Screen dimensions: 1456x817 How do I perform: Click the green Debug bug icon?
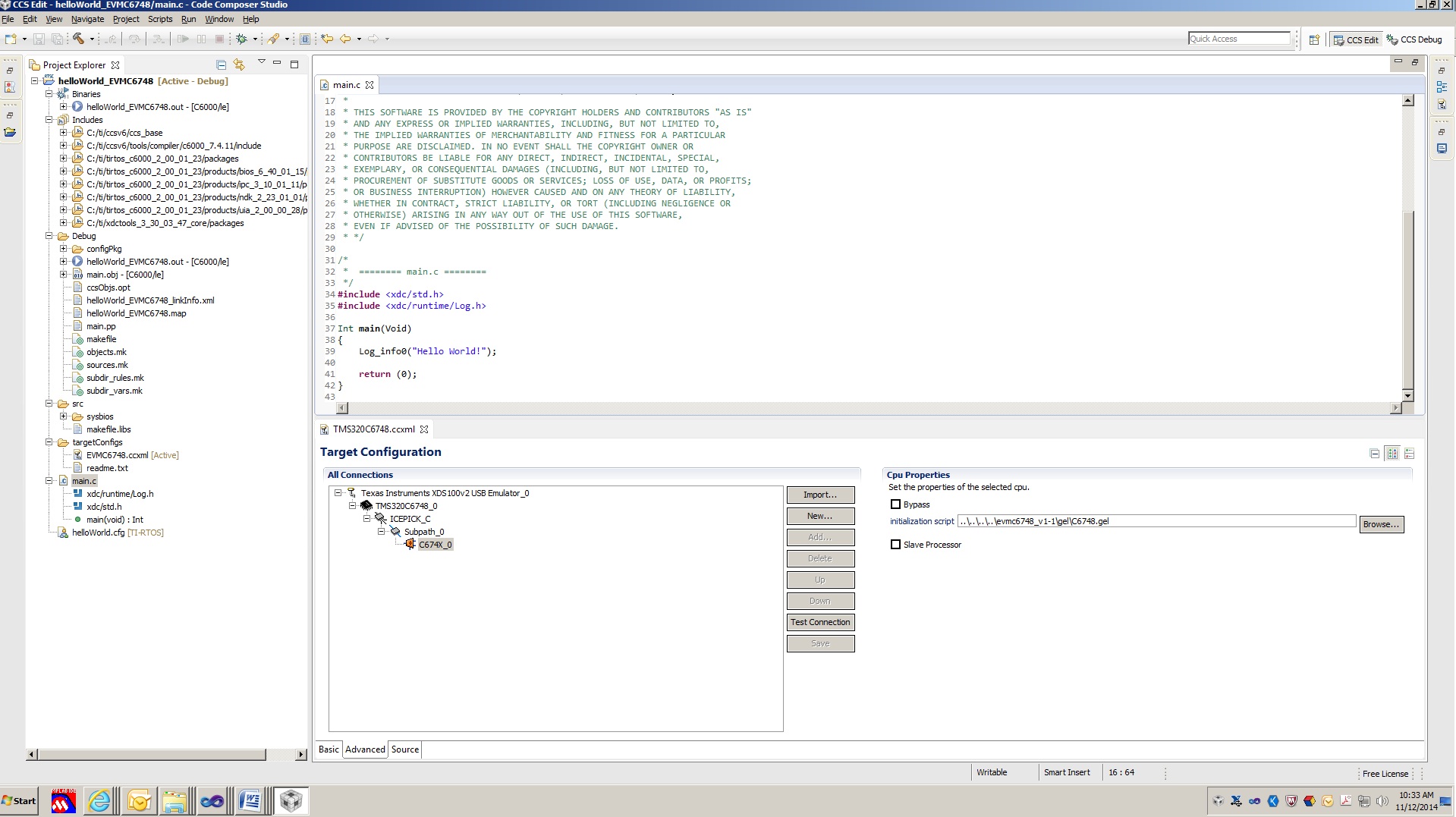[241, 39]
